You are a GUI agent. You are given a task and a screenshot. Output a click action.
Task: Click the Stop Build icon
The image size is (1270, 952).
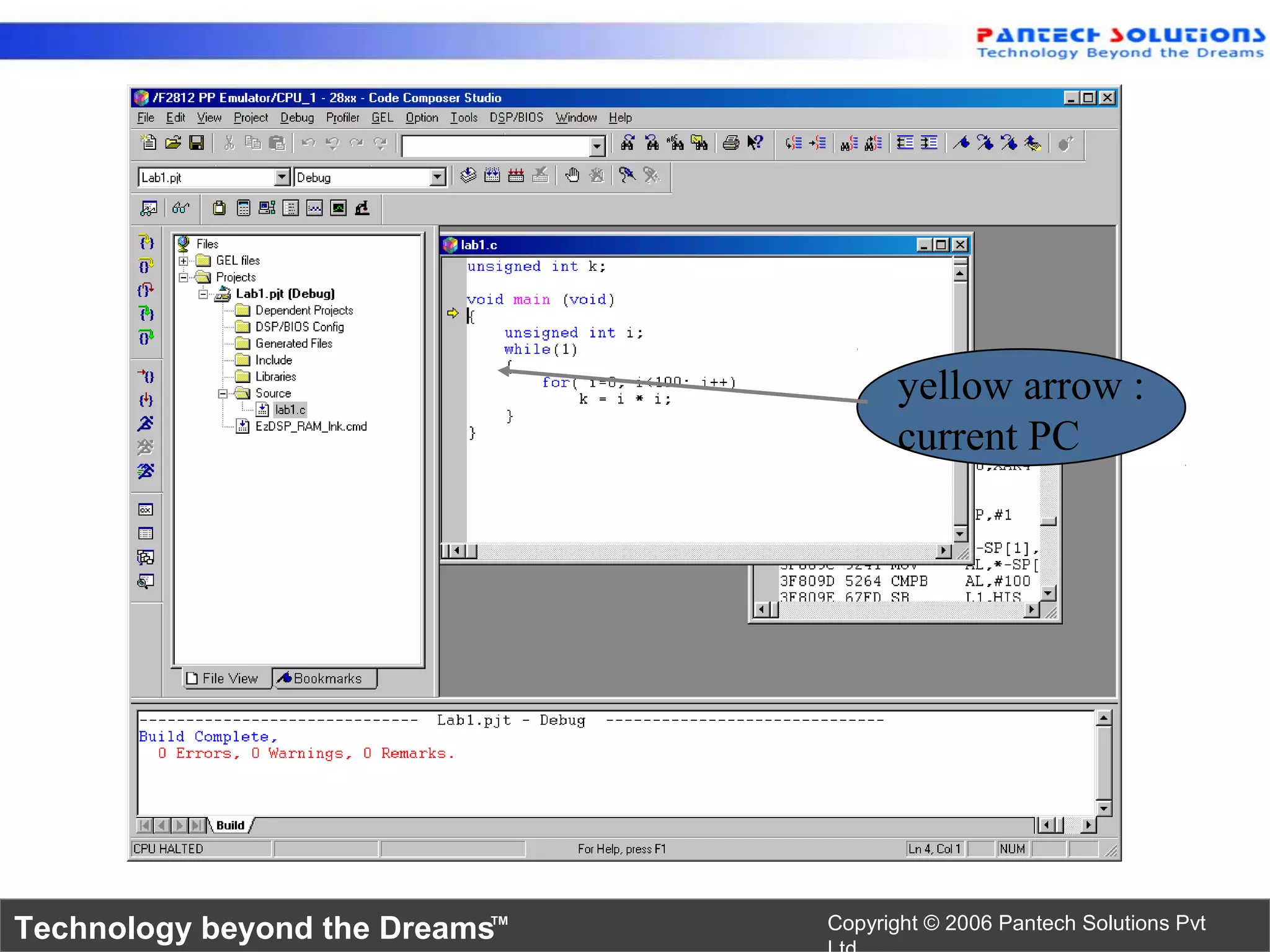(x=540, y=176)
